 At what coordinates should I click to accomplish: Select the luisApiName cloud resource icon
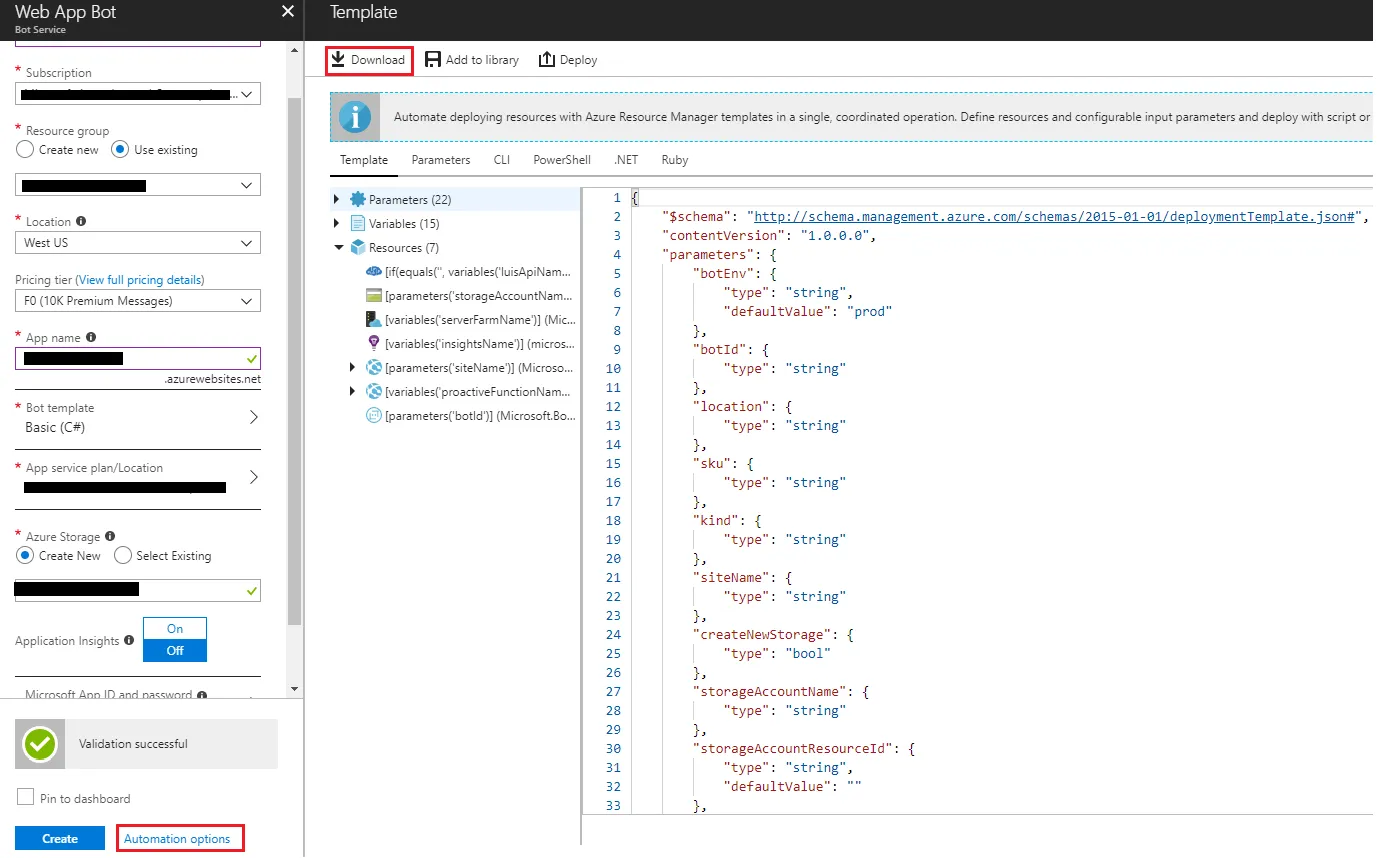(374, 272)
